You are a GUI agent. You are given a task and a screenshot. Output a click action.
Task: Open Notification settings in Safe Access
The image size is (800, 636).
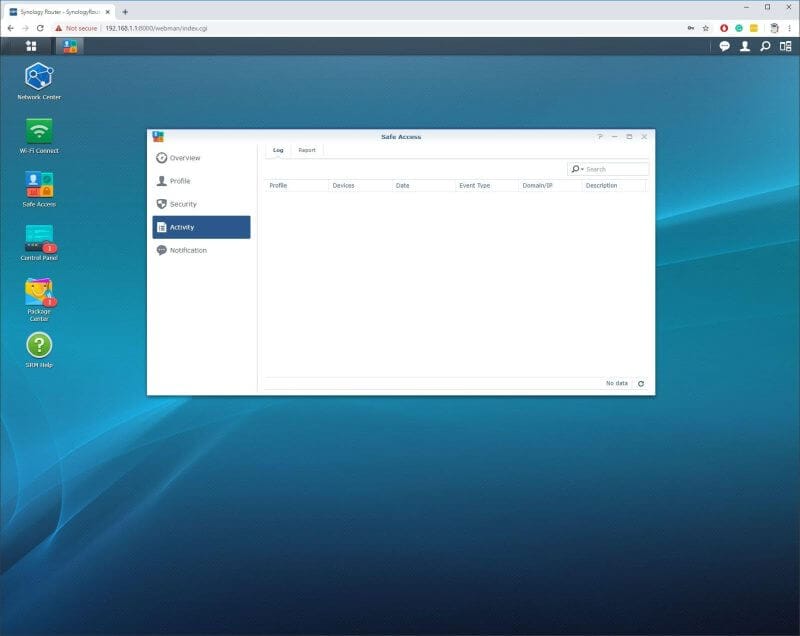point(188,250)
